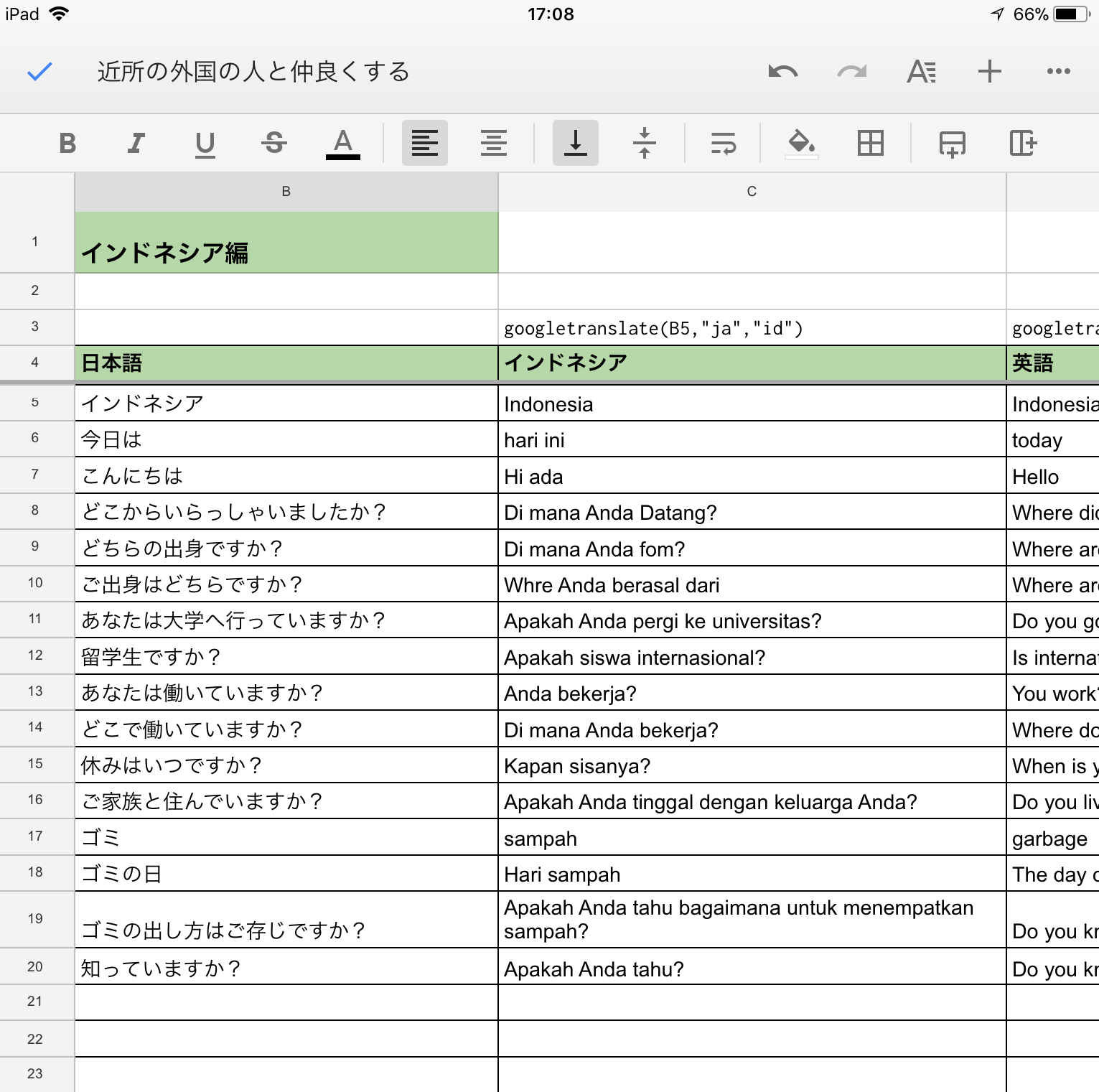The height and width of the screenshot is (1092, 1099).
Task: Select the cell 知っていますか？
Action: tap(286, 966)
